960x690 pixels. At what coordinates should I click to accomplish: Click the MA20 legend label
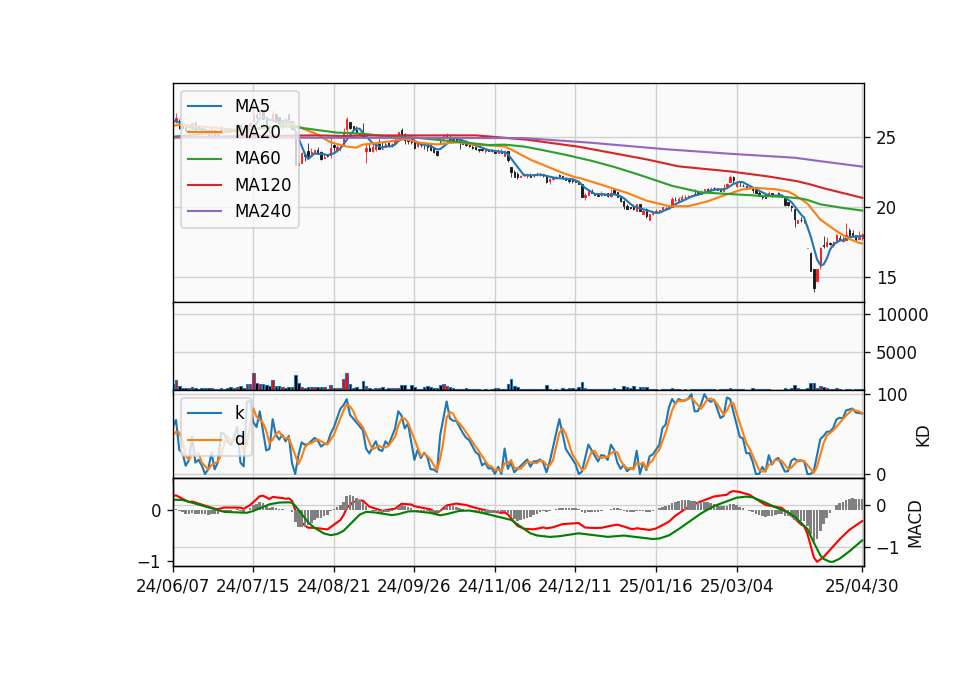coord(257,132)
